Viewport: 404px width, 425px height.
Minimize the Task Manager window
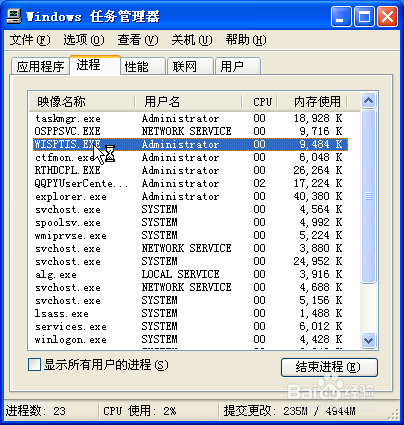tap(341, 17)
